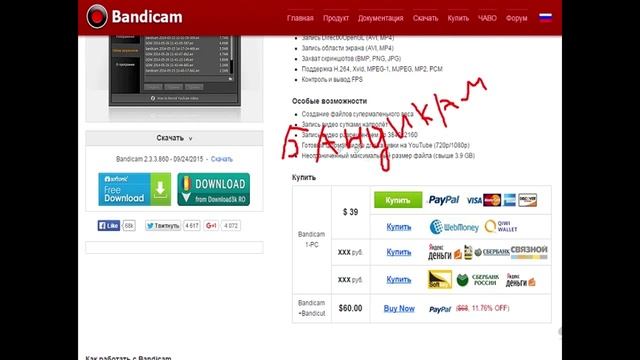
Task: Click the Bandicam +Bandicut table cell
Action: (x=312, y=308)
